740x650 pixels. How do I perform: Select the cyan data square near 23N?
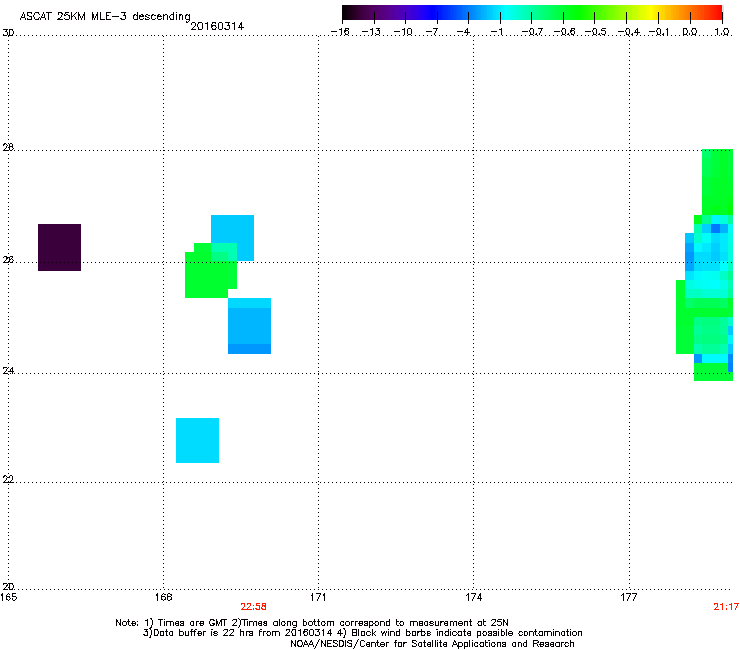(197, 440)
